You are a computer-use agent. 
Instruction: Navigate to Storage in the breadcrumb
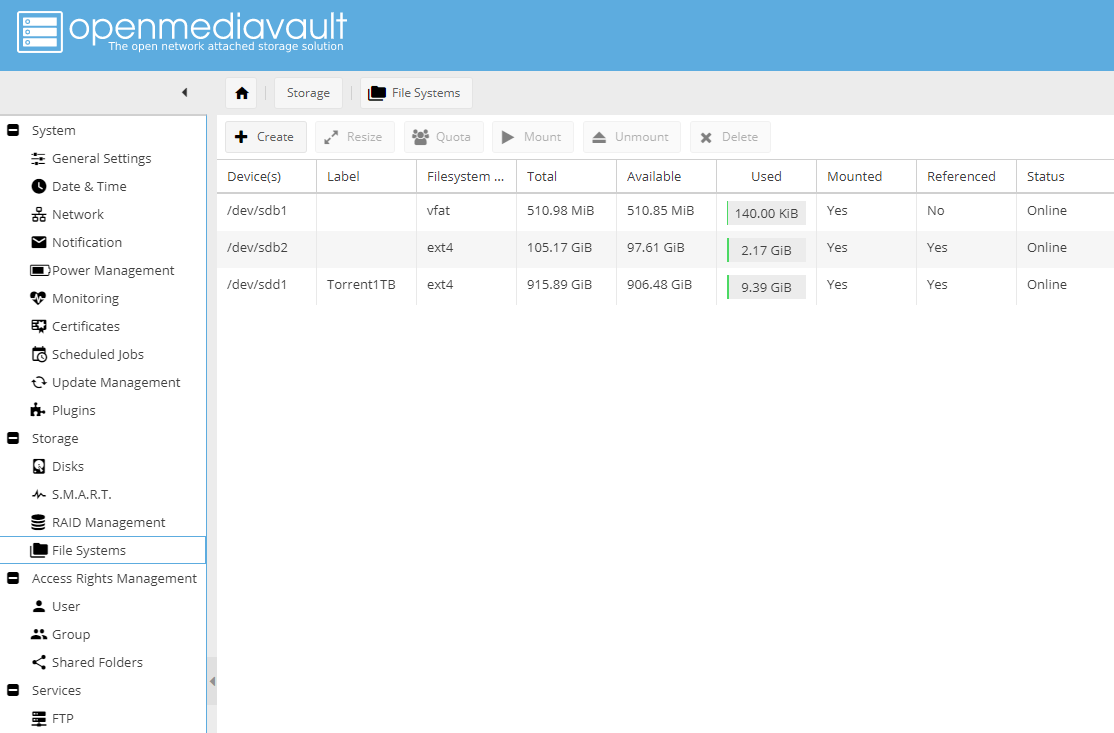pos(308,92)
